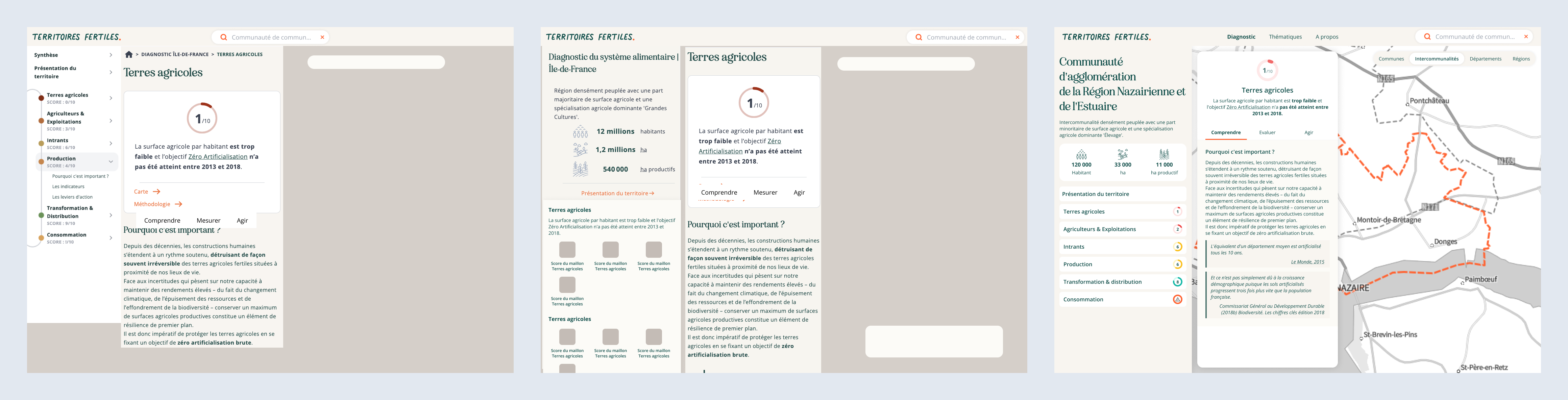Switch to the Evaluer tab
1568x400 pixels.
[x=1267, y=132]
